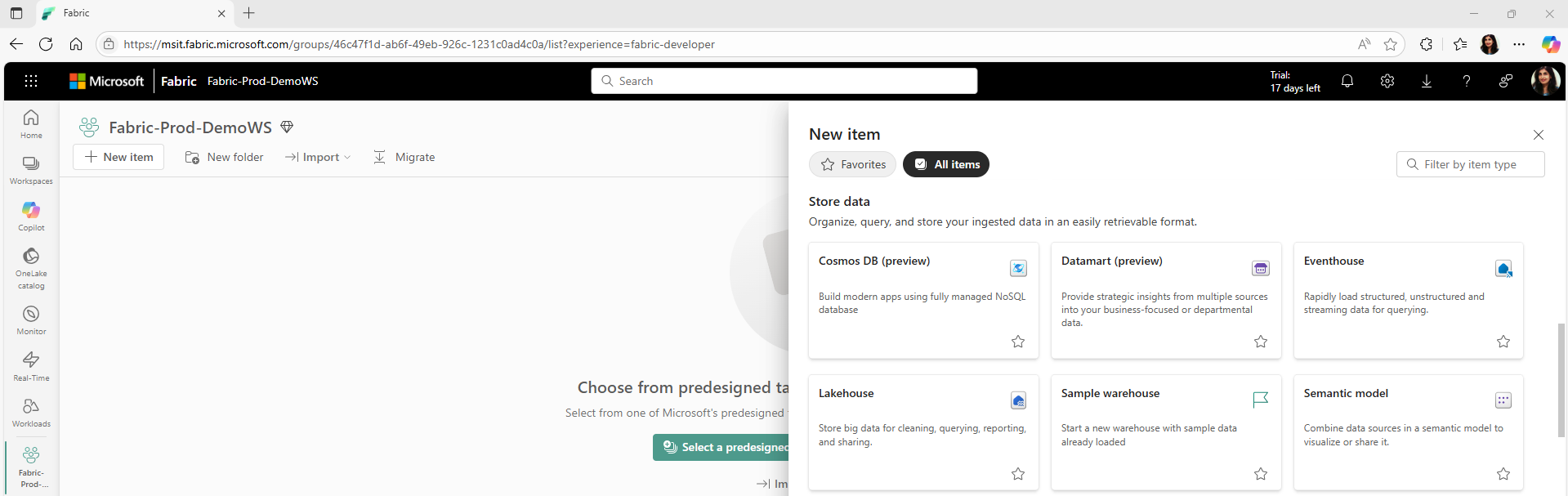
Task: Add page to browser favorites star
Action: point(1391,44)
